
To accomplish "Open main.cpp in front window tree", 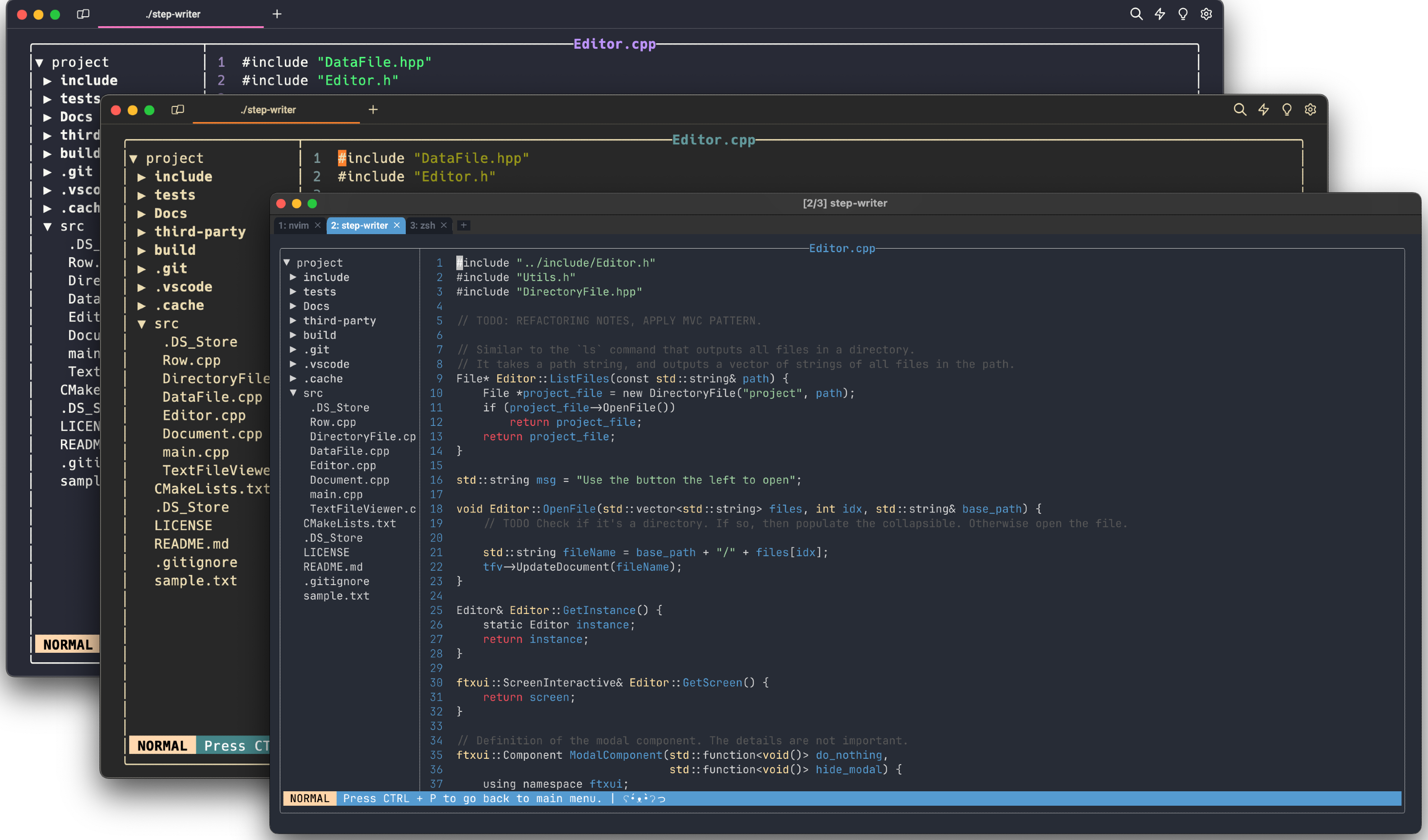I will tap(336, 494).
